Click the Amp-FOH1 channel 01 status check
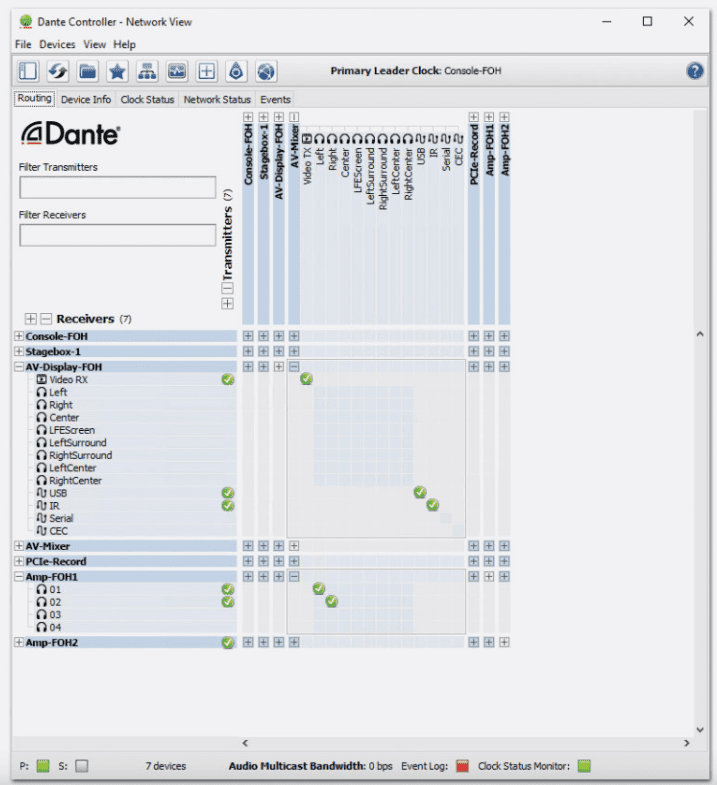 [228, 589]
